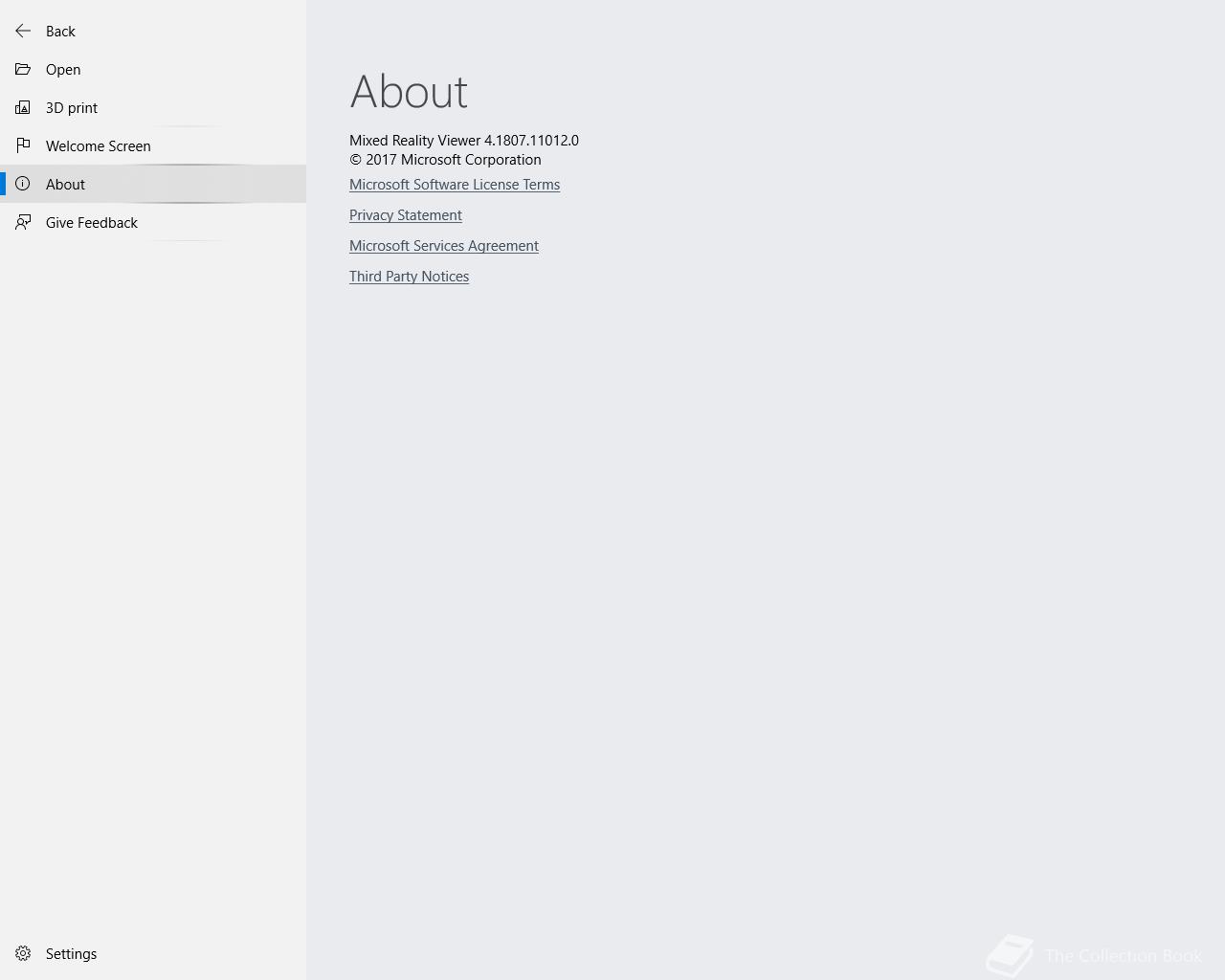1225x980 pixels.
Task: Click the Back arrow icon
Action: point(23,31)
